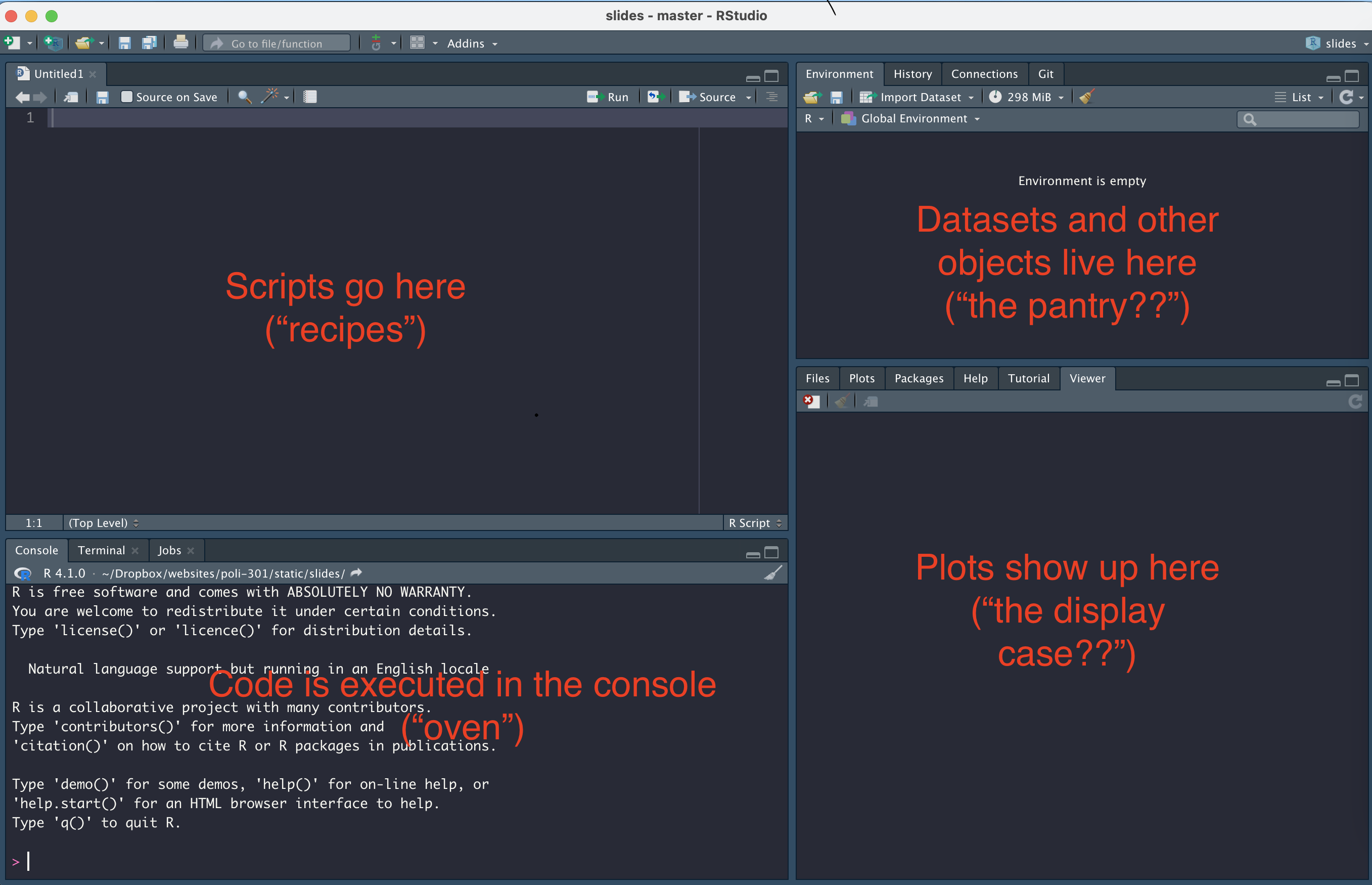Open the Terminal tab
This screenshot has height=885, width=1372.
coord(101,550)
